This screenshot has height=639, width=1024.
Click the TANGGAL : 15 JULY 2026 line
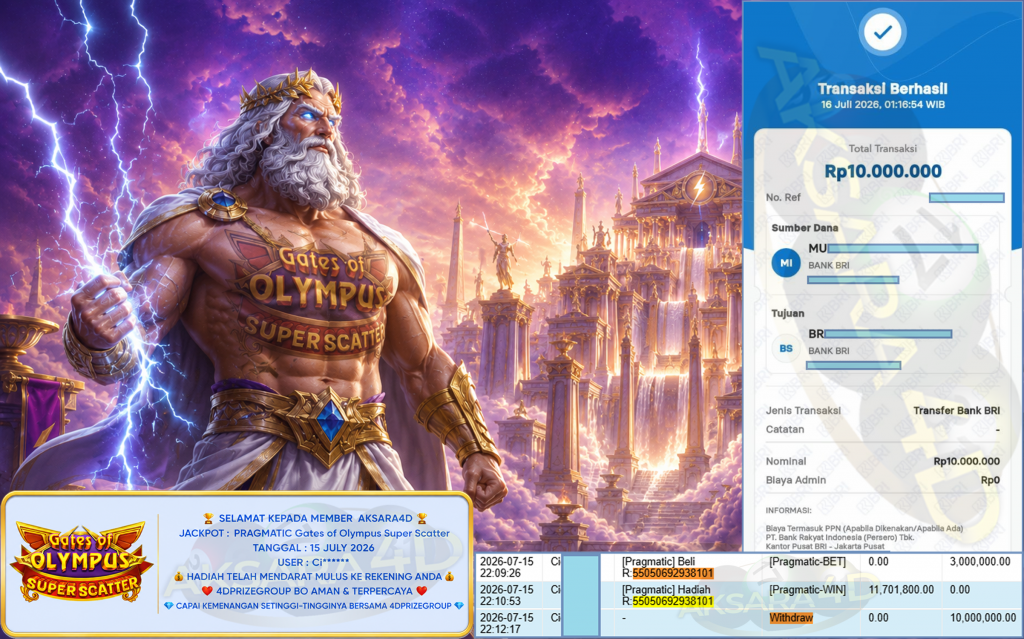click(x=313, y=548)
